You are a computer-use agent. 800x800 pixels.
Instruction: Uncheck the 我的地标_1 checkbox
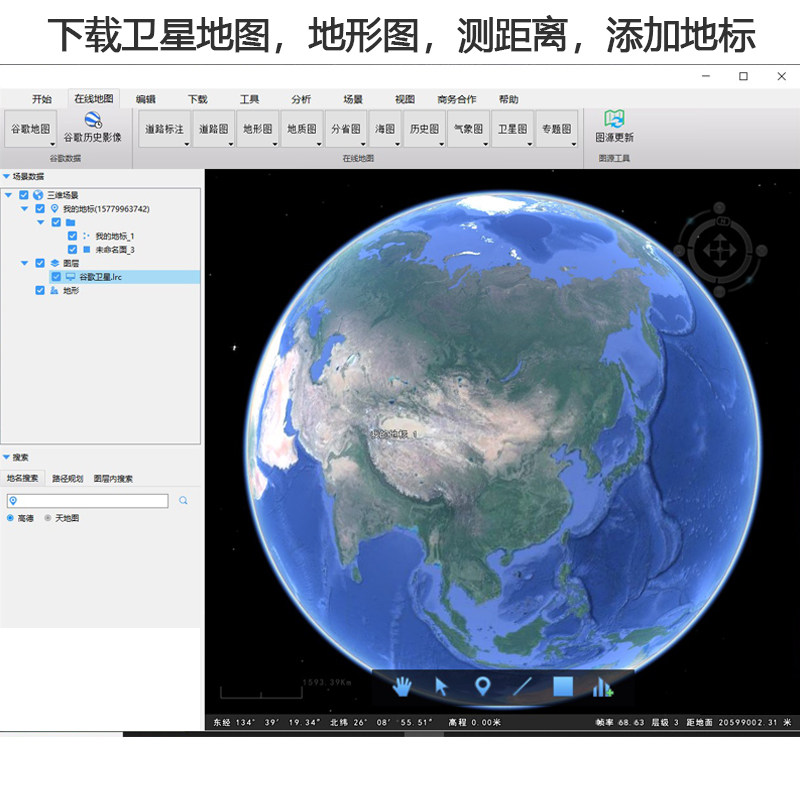[72, 236]
